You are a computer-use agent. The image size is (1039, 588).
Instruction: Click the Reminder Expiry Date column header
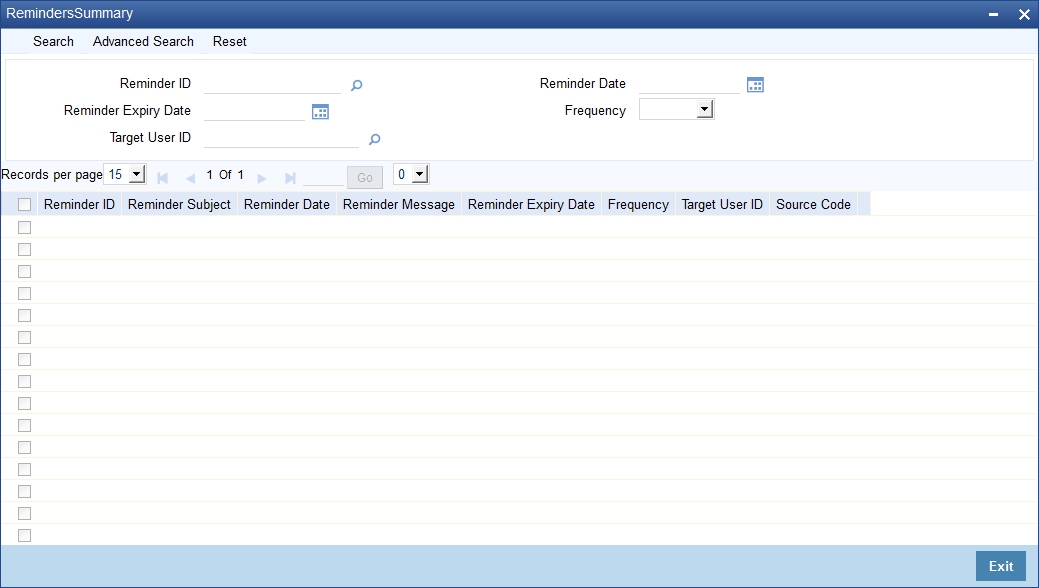[531, 204]
